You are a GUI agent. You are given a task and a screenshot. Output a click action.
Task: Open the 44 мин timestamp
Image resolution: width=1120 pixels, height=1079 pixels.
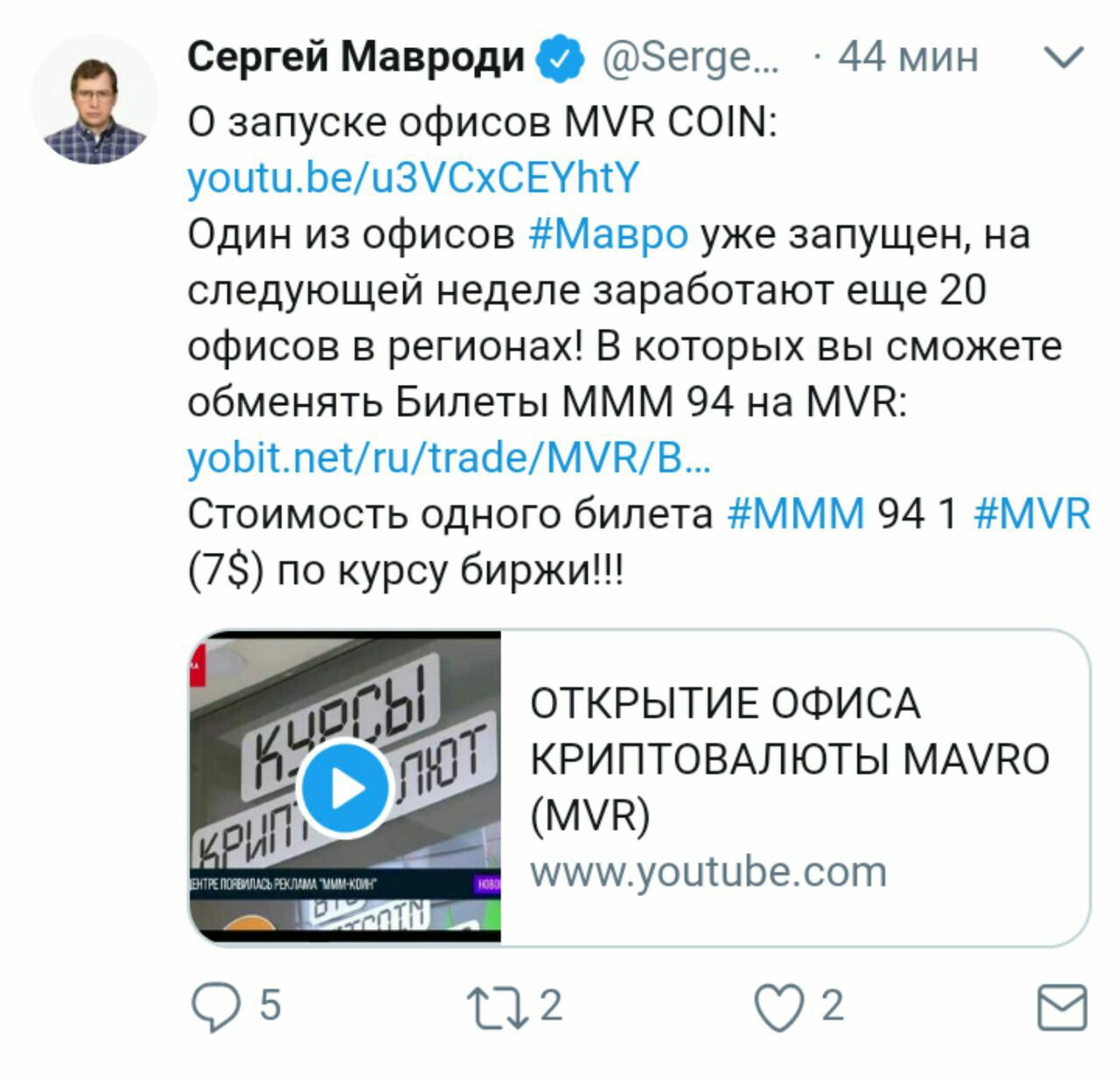coord(908,59)
